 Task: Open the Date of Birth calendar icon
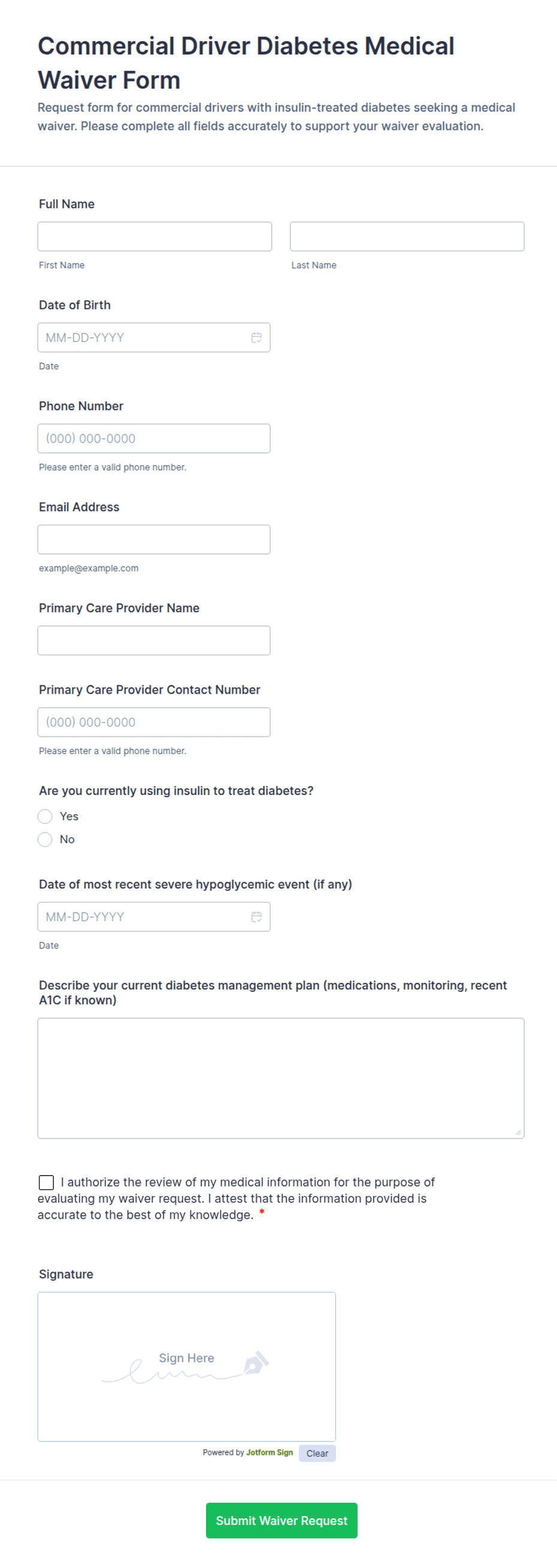point(256,338)
